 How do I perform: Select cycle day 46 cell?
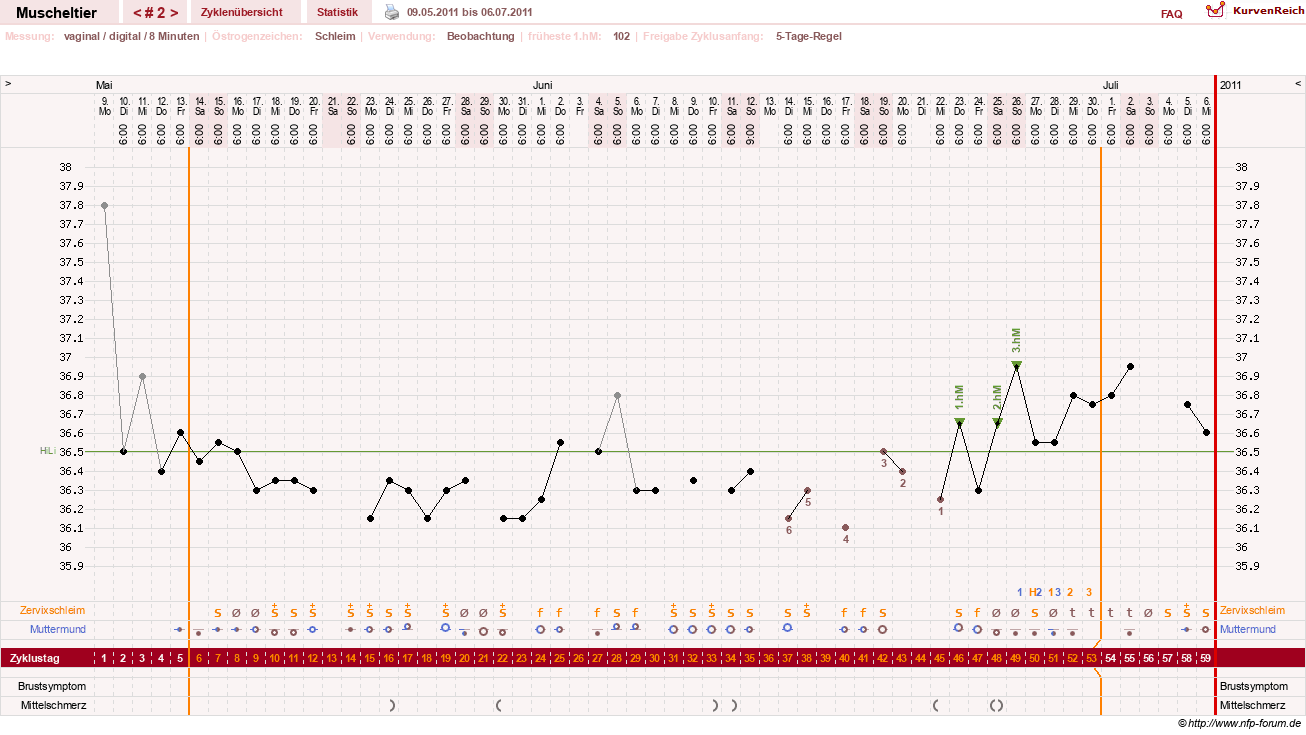[x=959, y=658]
